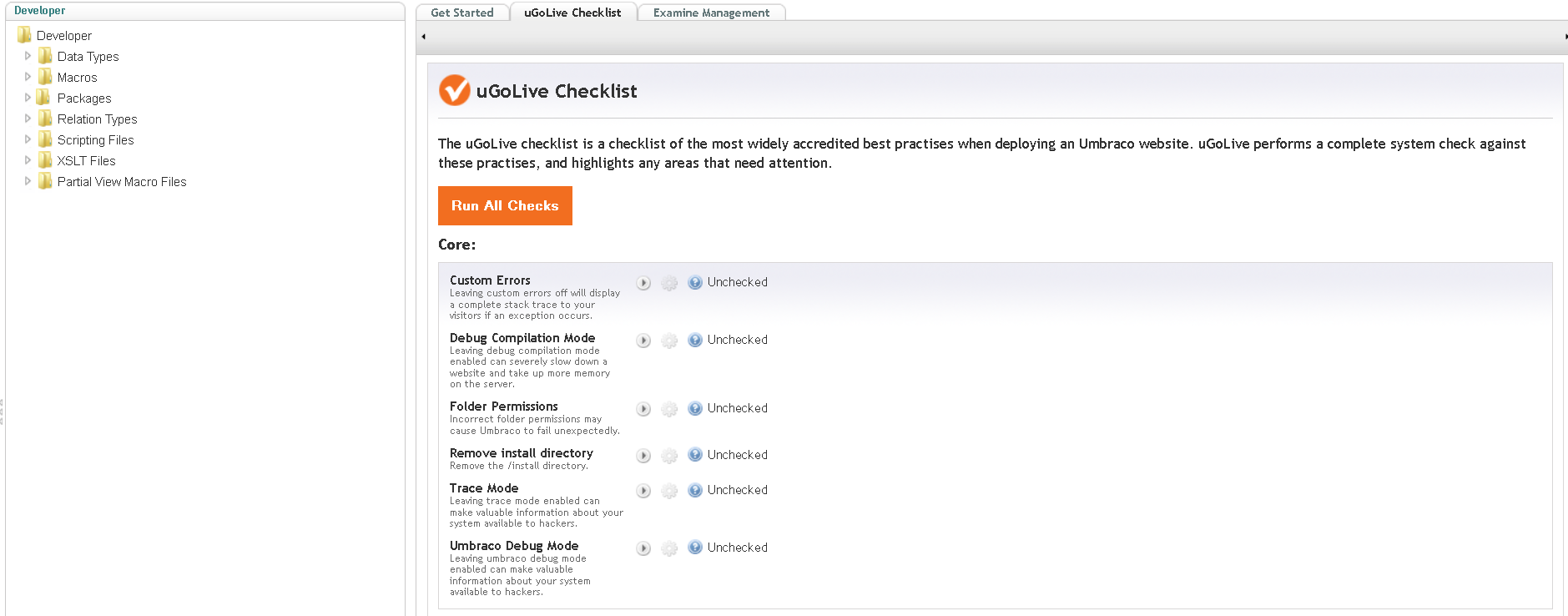The width and height of the screenshot is (1568, 616).
Task: Expand the Partial View Macro Files arrow
Action: pyautogui.click(x=28, y=181)
